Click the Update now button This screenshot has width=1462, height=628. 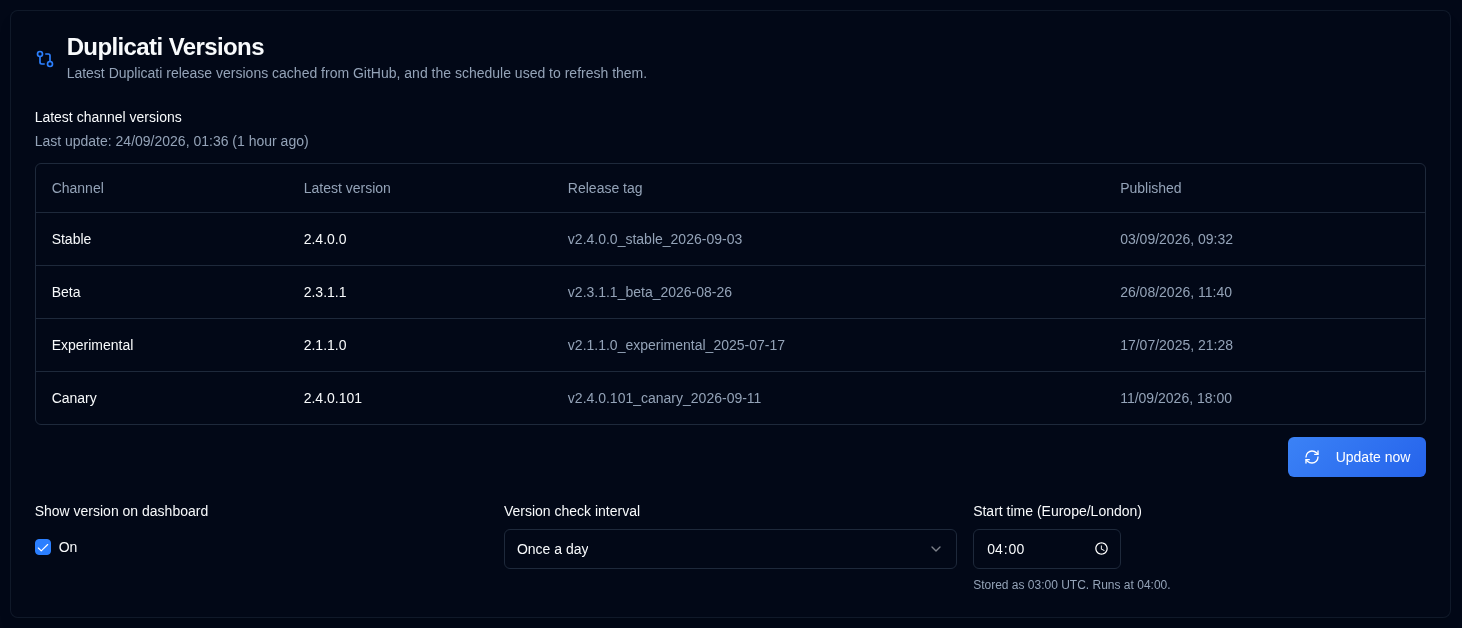[1357, 457]
